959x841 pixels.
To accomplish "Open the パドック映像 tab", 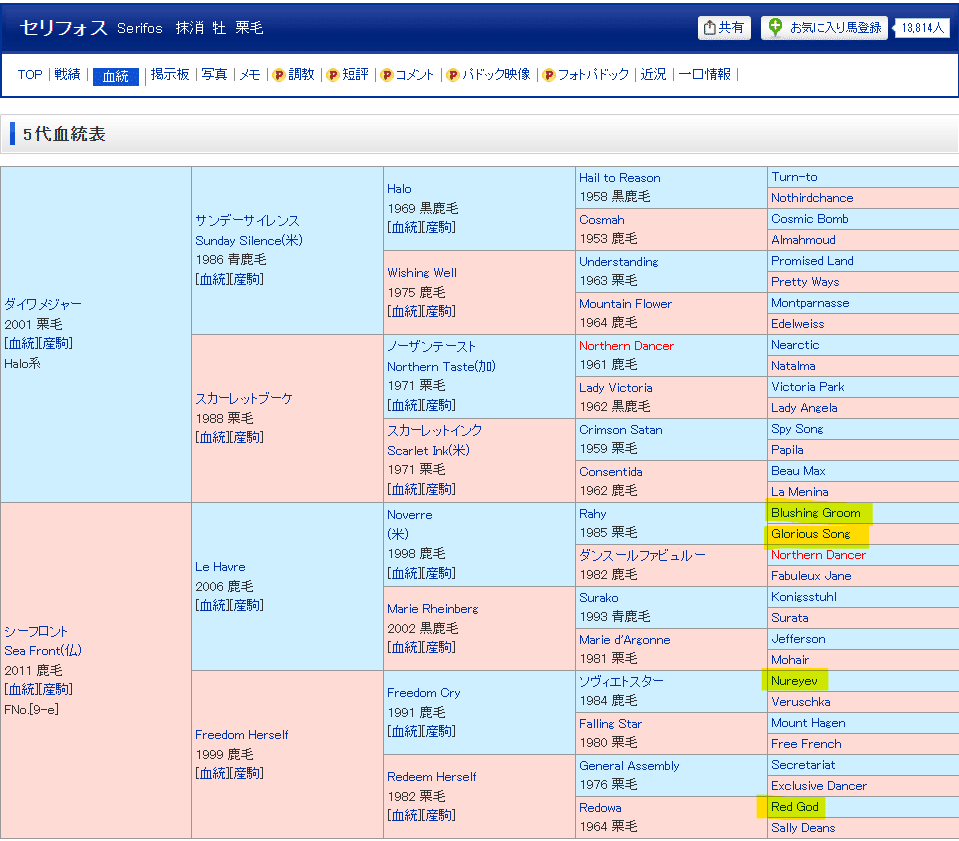I will pyautogui.click(x=496, y=75).
